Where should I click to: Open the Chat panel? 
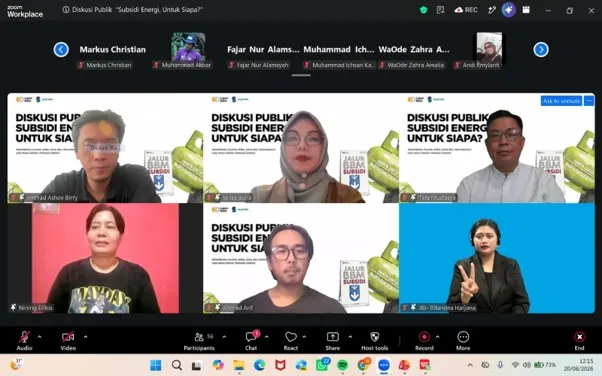[x=251, y=340]
